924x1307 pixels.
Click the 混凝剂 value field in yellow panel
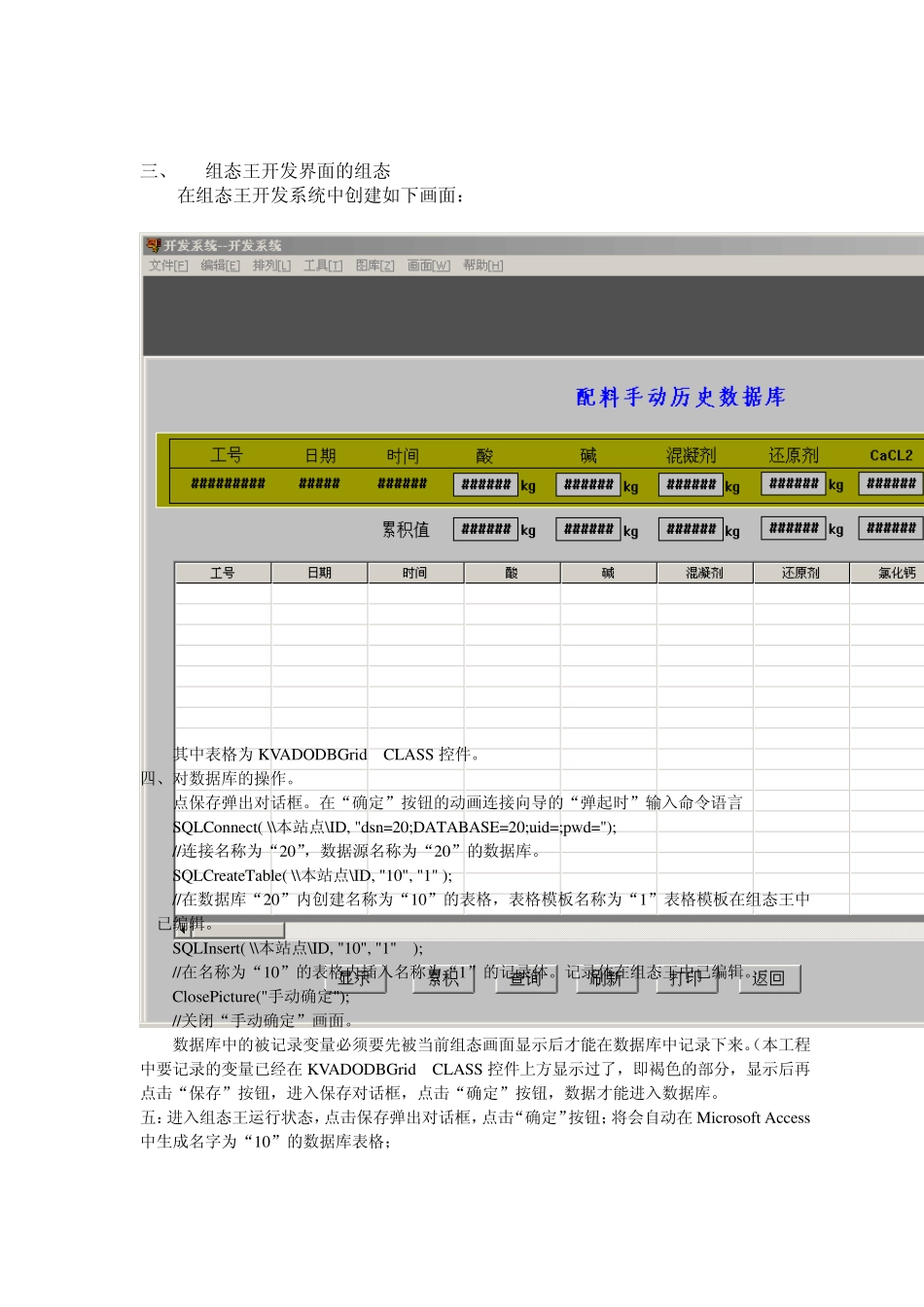tap(692, 484)
